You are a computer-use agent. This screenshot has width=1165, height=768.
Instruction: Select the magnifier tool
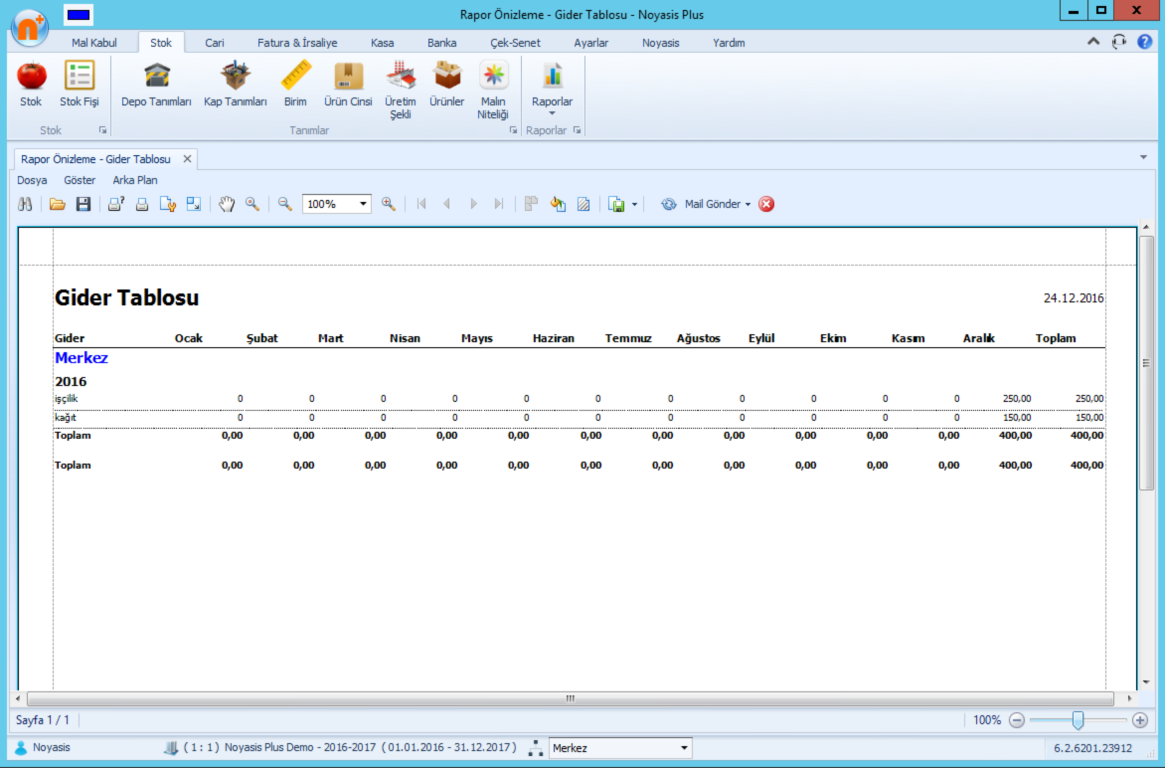[253, 204]
